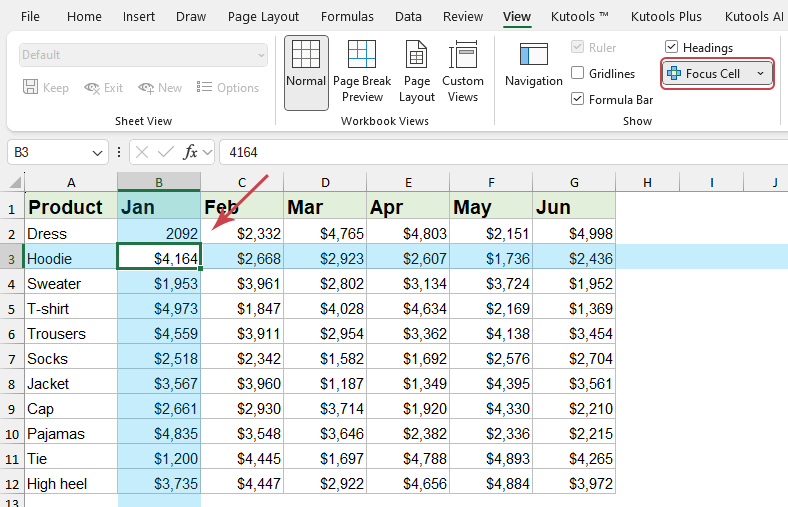Switch to Page Layout view
This screenshot has height=507, width=788.
(417, 55)
